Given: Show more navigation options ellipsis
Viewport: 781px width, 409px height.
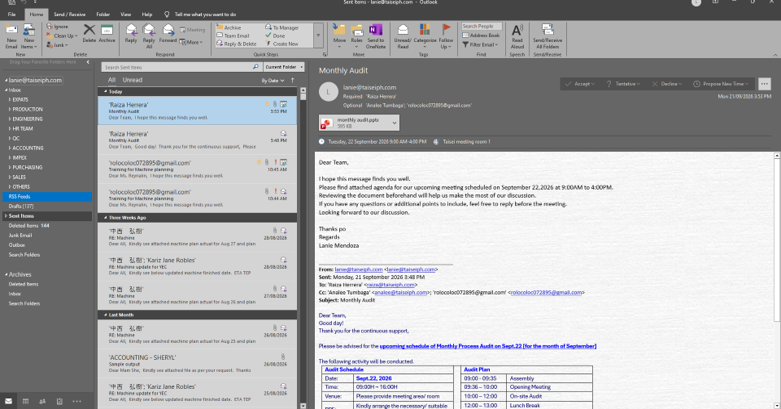Looking at the screenshot, I should [x=77, y=401].
